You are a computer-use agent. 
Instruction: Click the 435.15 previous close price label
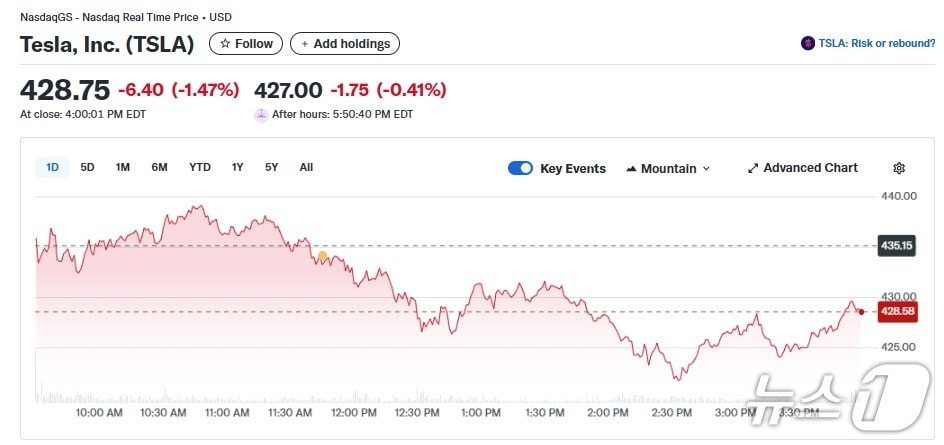pos(896,245)
